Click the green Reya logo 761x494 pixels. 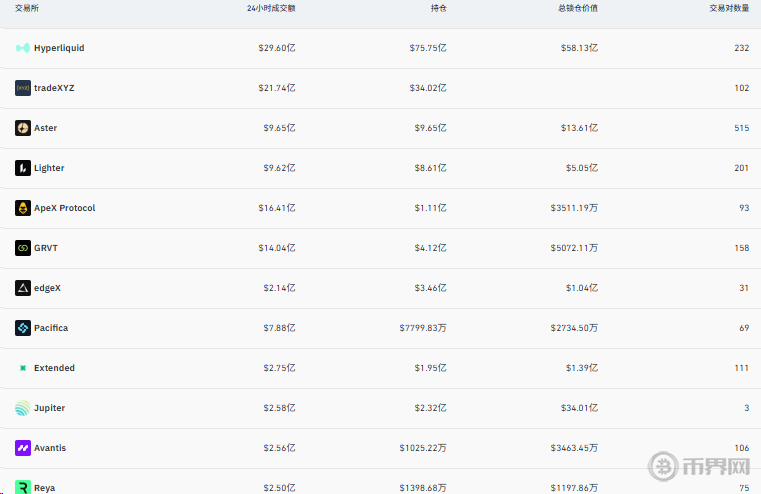point(23,487)
